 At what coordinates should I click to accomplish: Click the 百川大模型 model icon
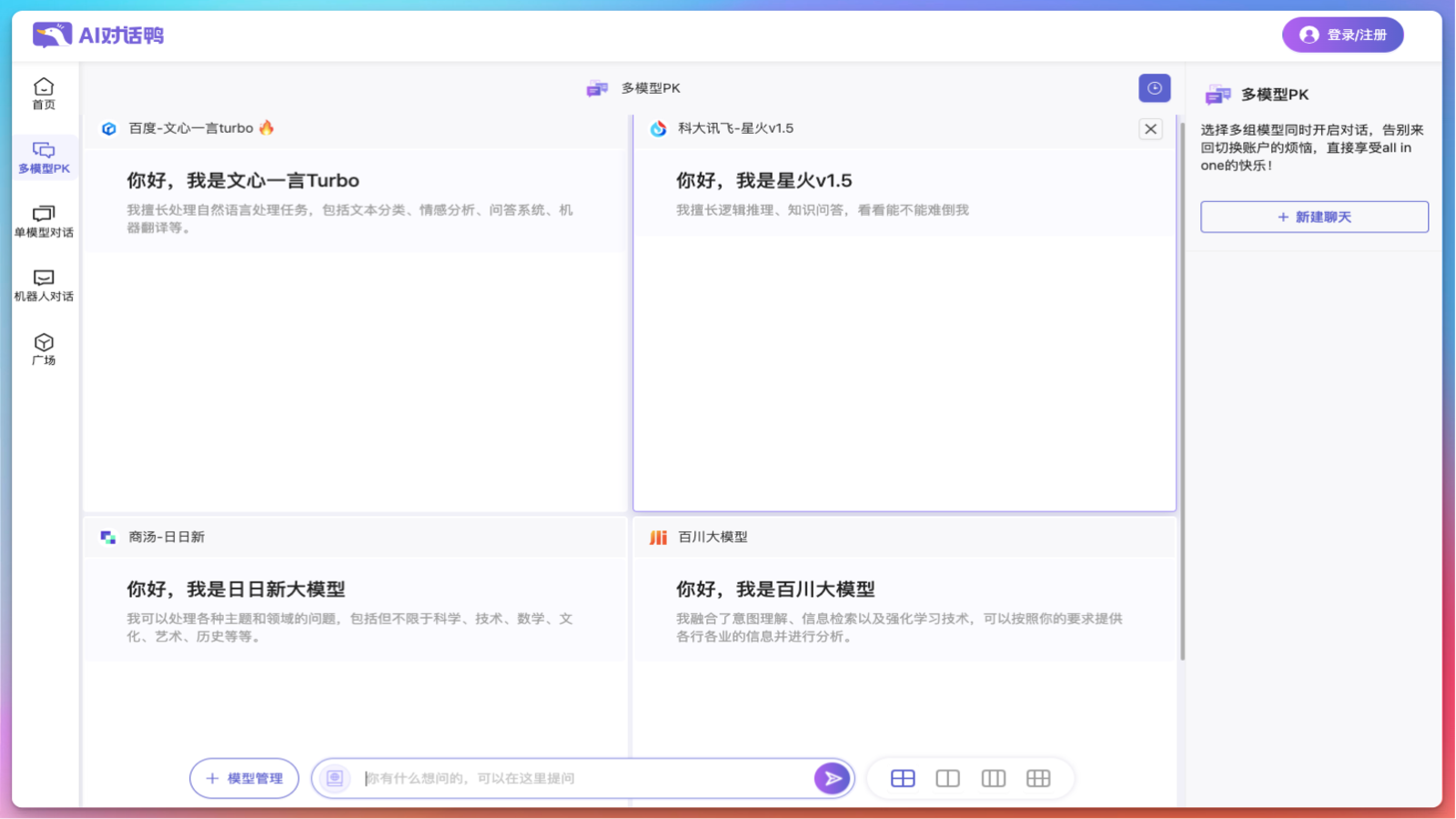point(658,537)
